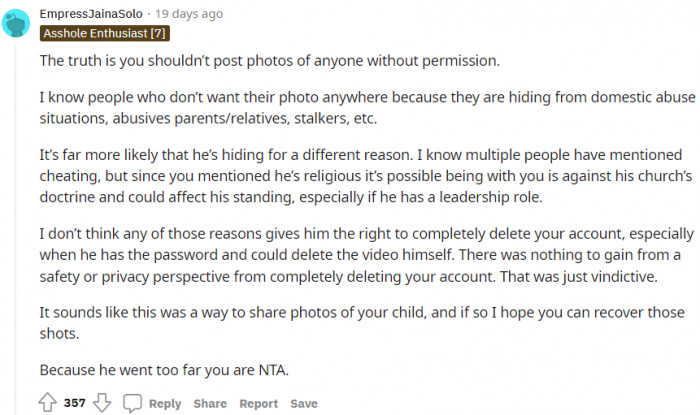Click the speech bubble reply icon

coord(132,403)
